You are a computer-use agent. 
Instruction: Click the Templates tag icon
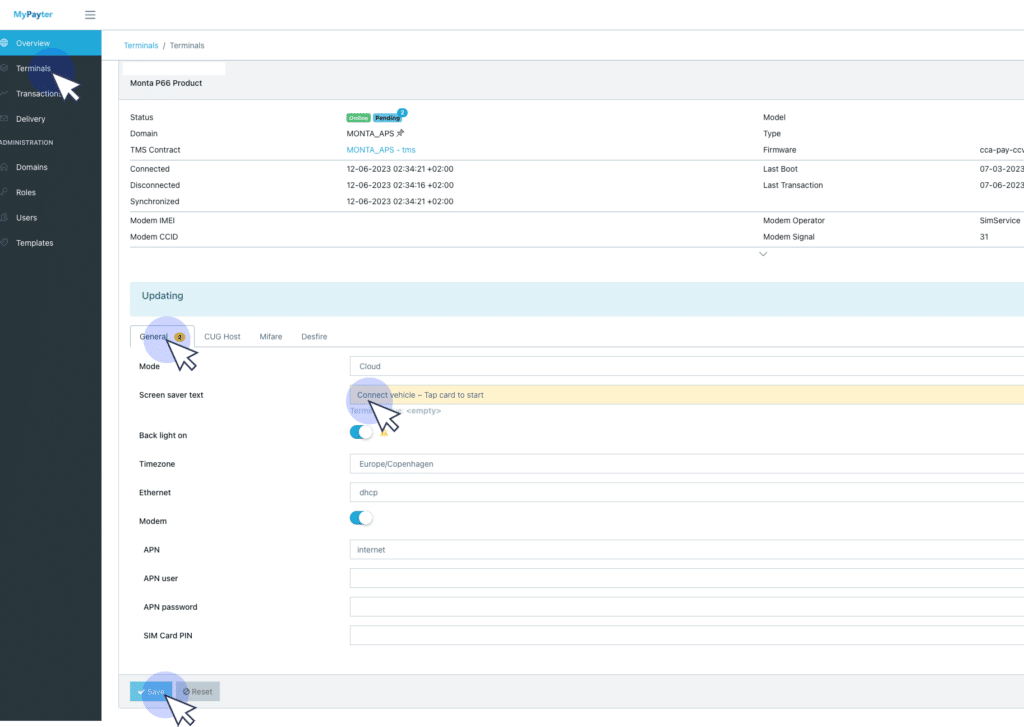pos(4,242)
